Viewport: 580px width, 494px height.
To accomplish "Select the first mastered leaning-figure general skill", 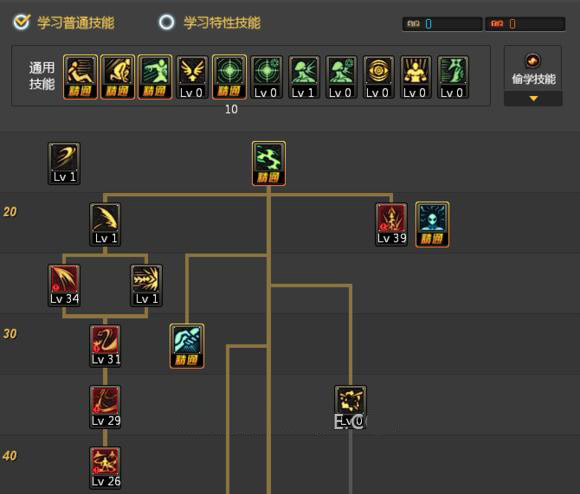I will (80, 77).
